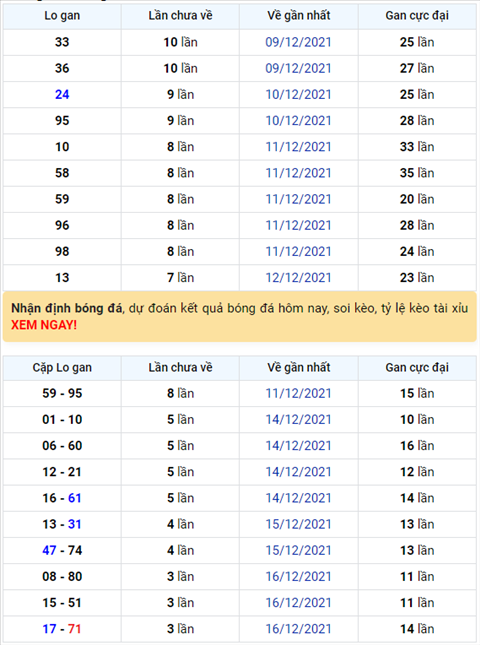Click date 16/12/2021 in row 17 - 71
Image resolution: width=480 pixels, height=645 pixels.
298,629
